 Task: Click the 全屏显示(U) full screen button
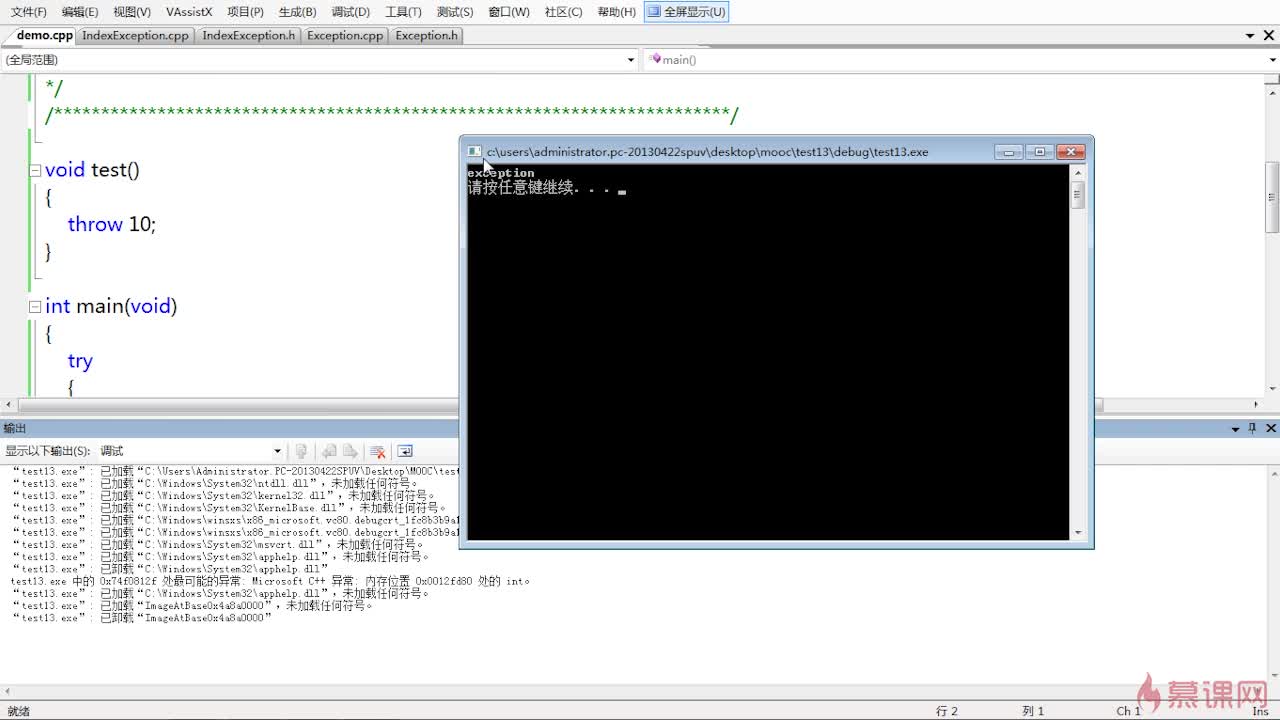(686, 12)
